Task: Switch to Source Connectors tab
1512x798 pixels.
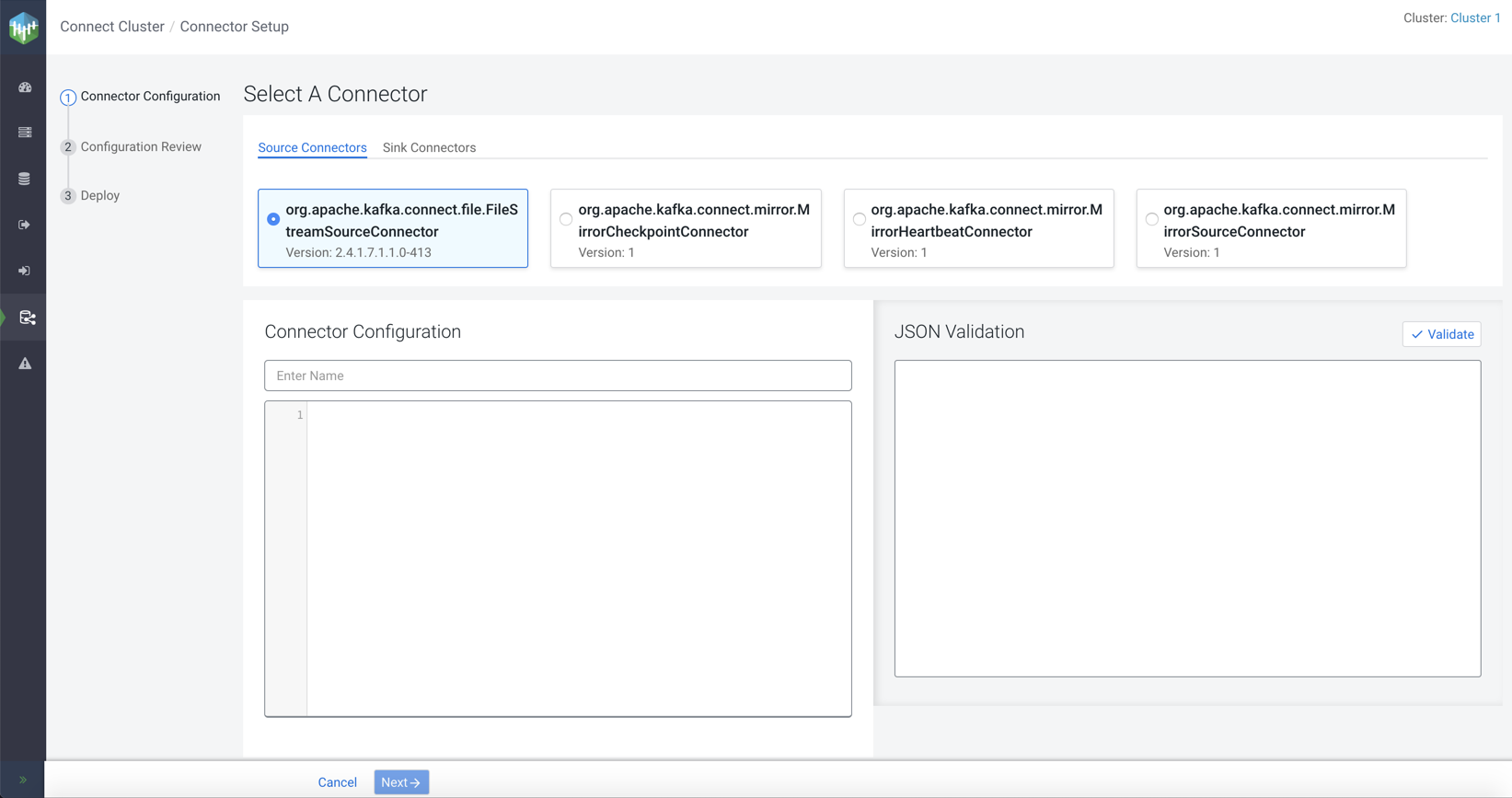Action: coord(312,147)
